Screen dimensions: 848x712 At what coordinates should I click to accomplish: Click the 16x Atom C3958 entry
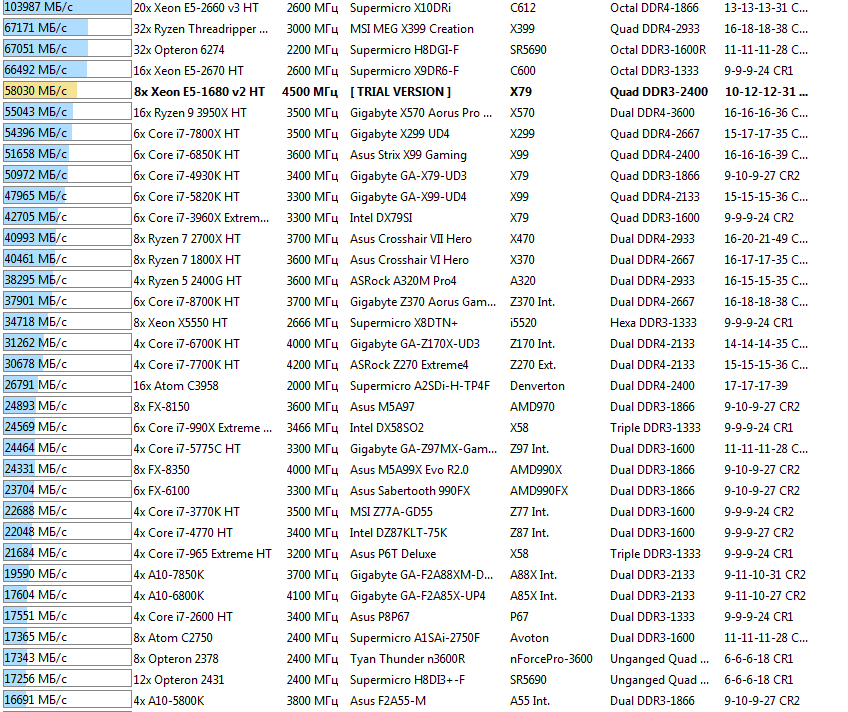176,387
